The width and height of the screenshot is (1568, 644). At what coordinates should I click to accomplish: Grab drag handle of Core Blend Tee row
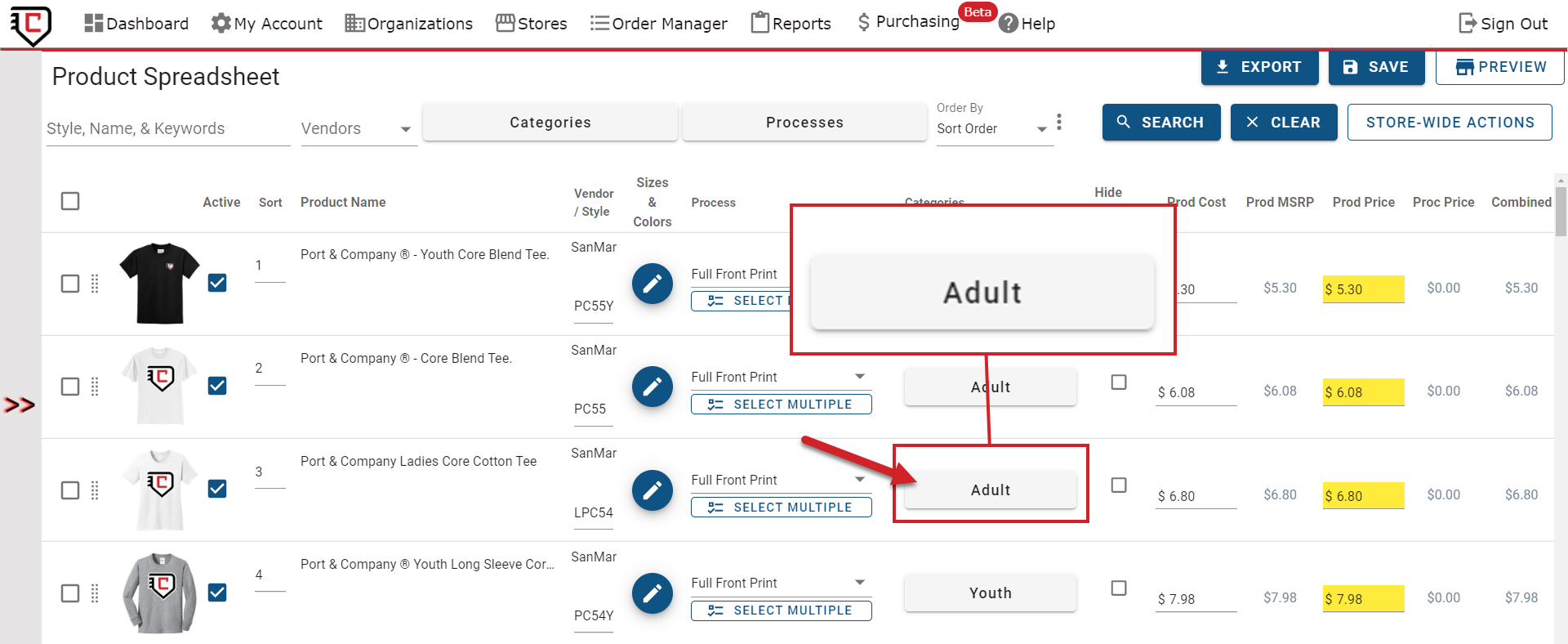pos(95,387)
